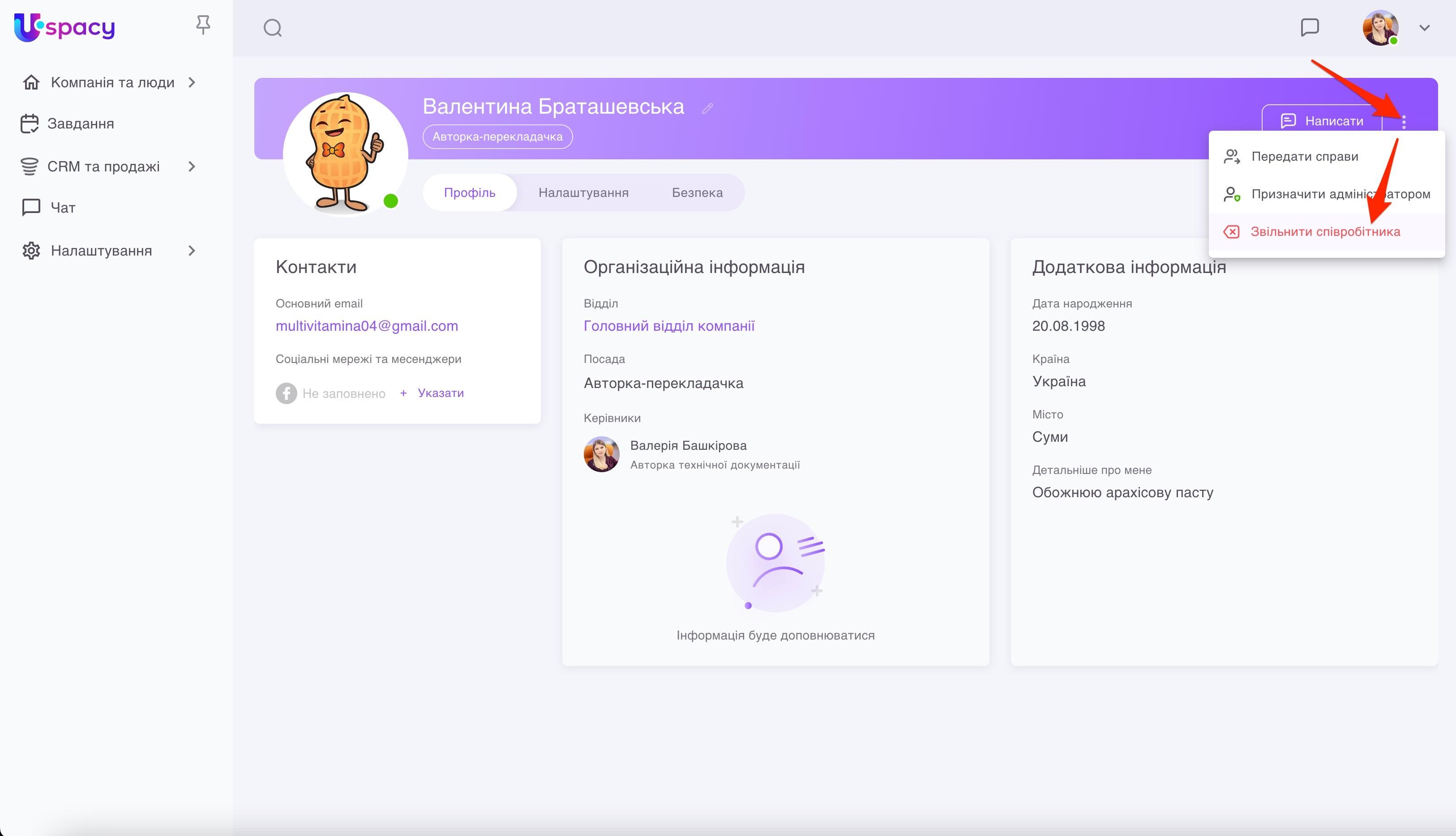Click pencil icon next to employee name
Image resolution: width=1456 pixels, height=836 pixels.
707,108
